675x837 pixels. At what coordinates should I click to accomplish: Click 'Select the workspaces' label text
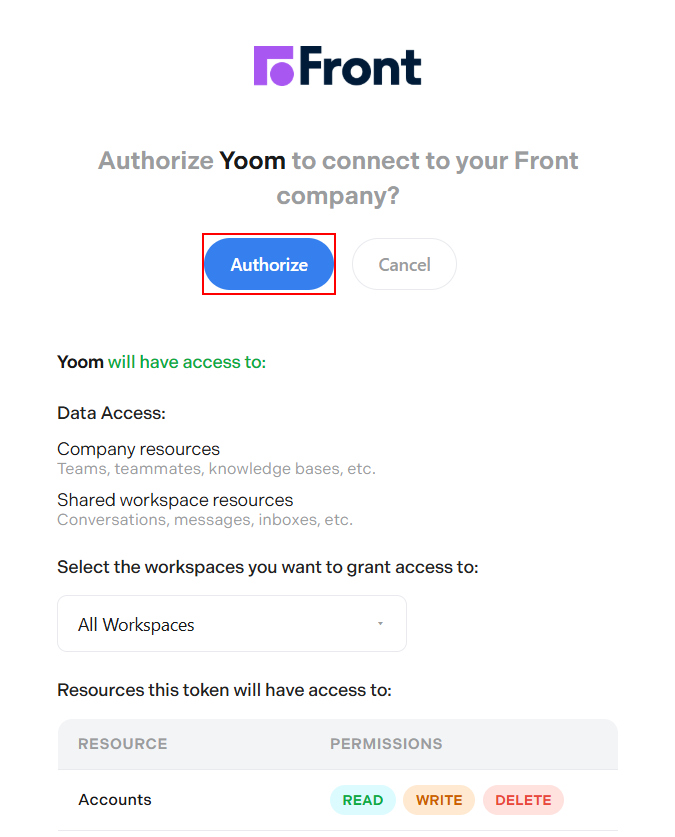click(x=267, y=567)
